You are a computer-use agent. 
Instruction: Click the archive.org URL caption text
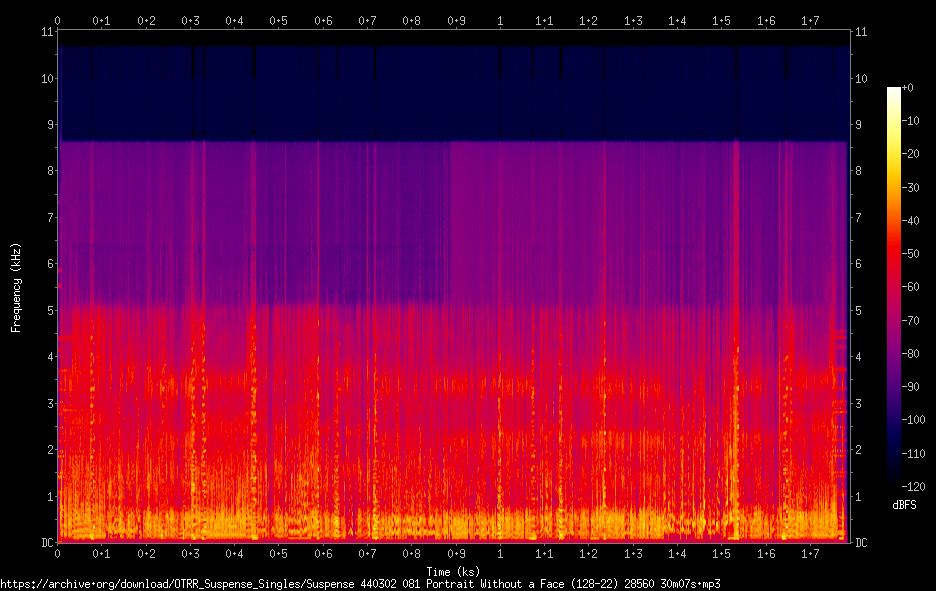point(360,584)
